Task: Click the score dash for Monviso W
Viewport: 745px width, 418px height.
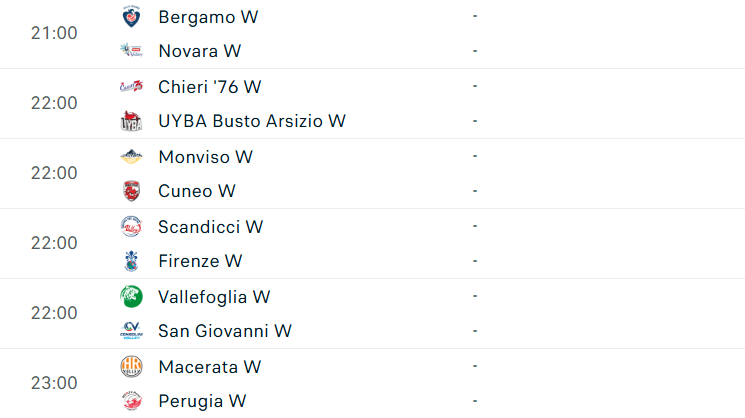Action: coord(474,157)
